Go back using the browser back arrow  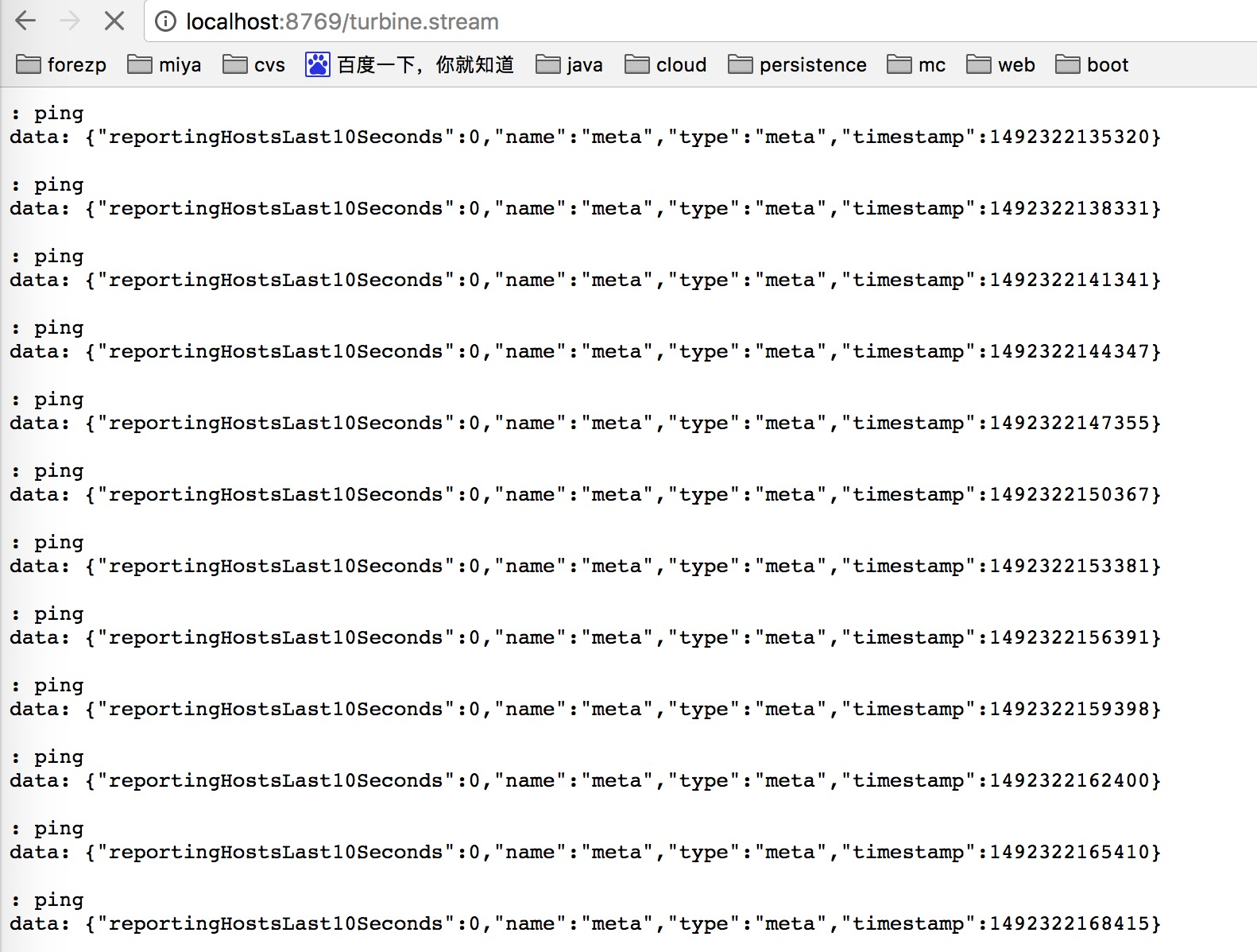25,21
